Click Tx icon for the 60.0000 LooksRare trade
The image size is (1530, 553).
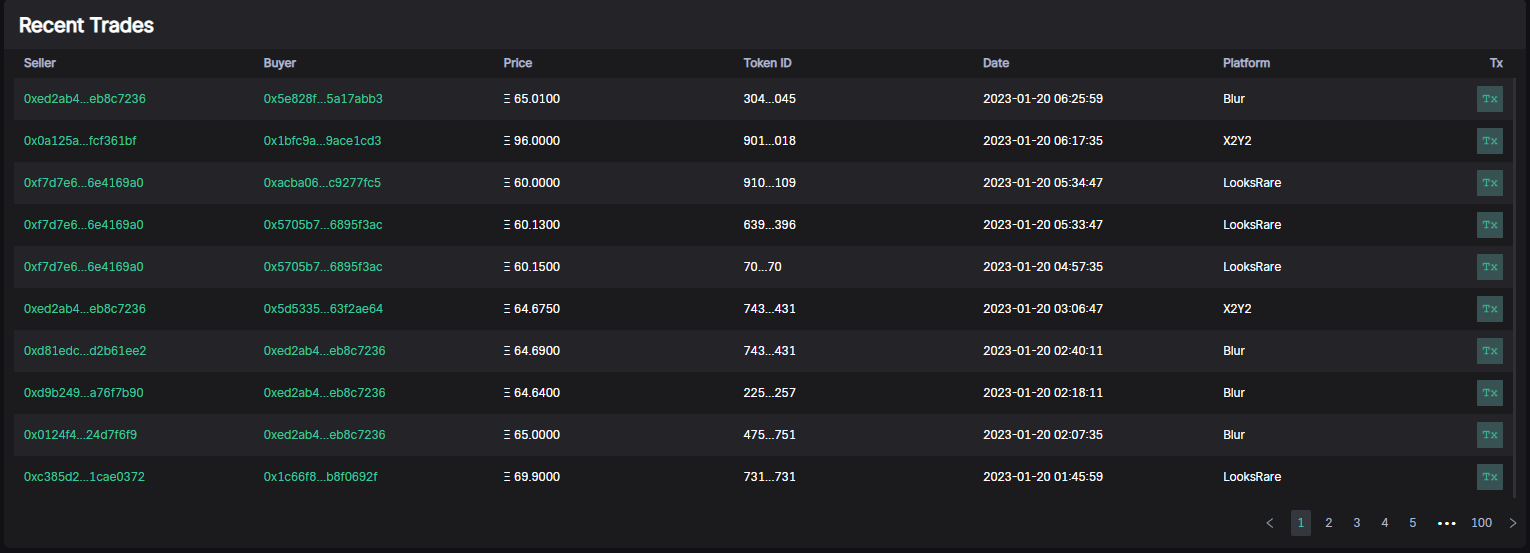(1489, 183)
